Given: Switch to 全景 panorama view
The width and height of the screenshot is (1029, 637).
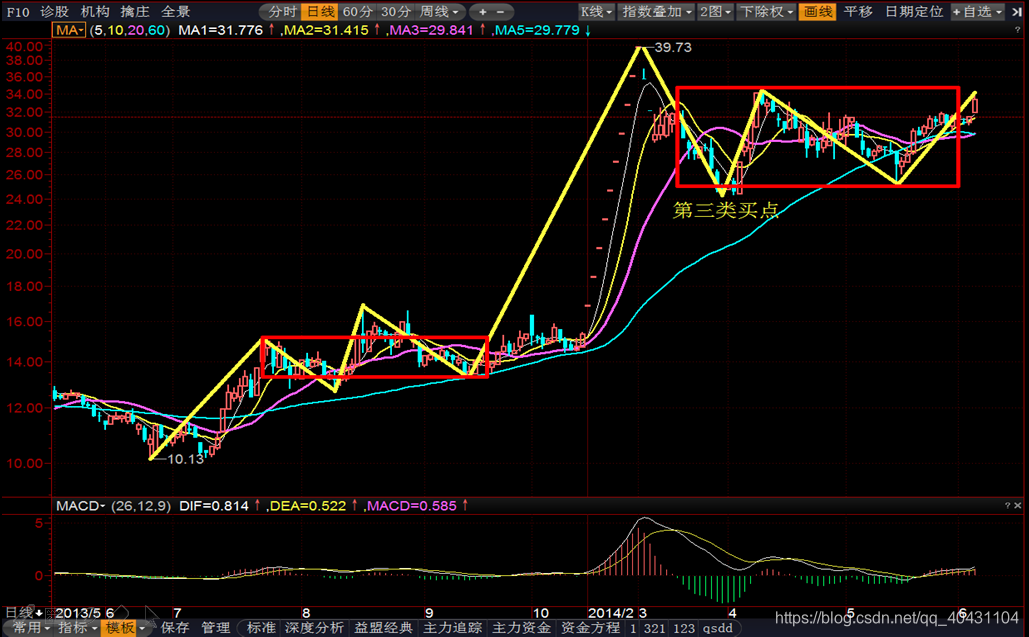Looking at the screenshot, I should [x=175, y=12].
